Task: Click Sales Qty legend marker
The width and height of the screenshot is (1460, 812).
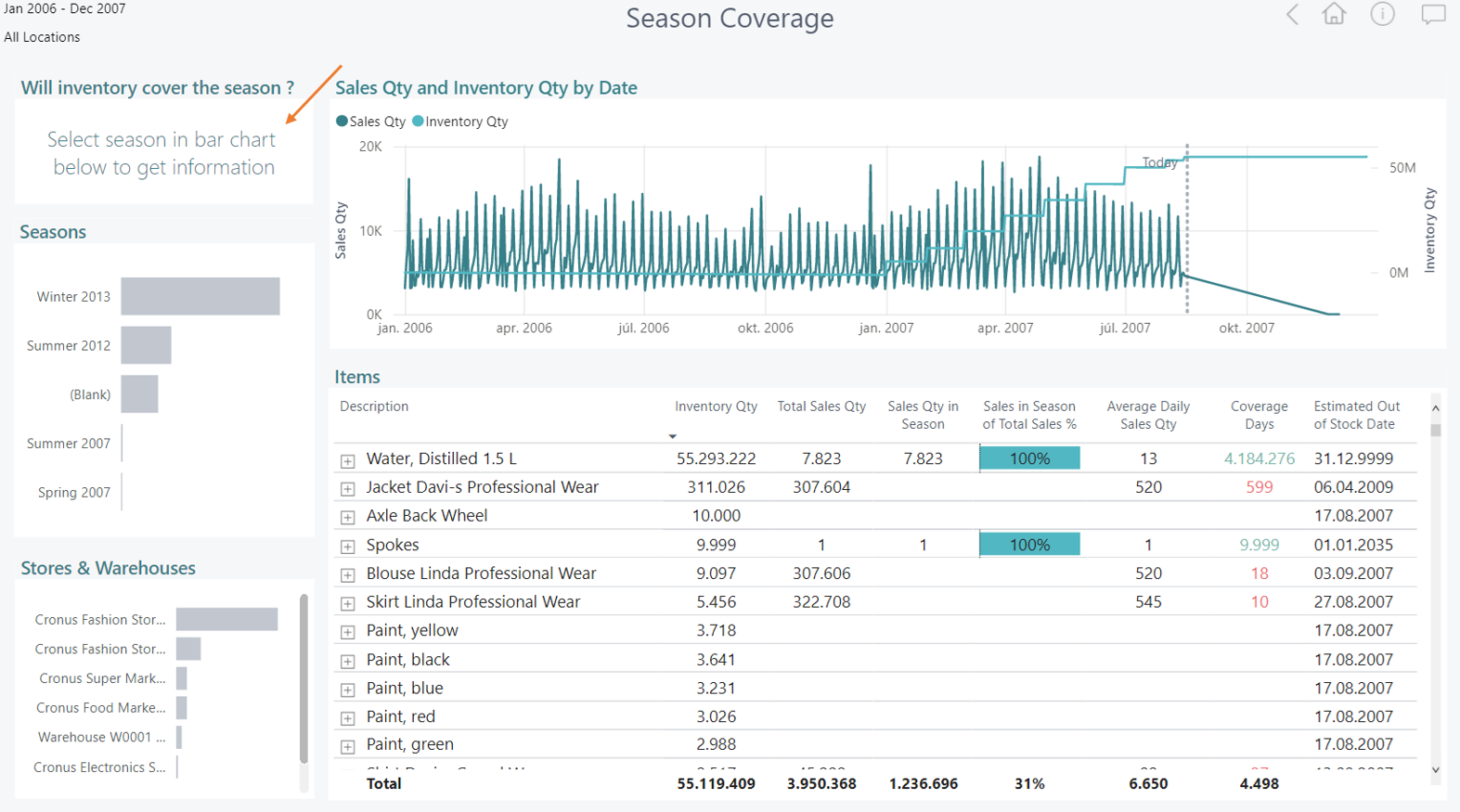Action: coord(342,122)
